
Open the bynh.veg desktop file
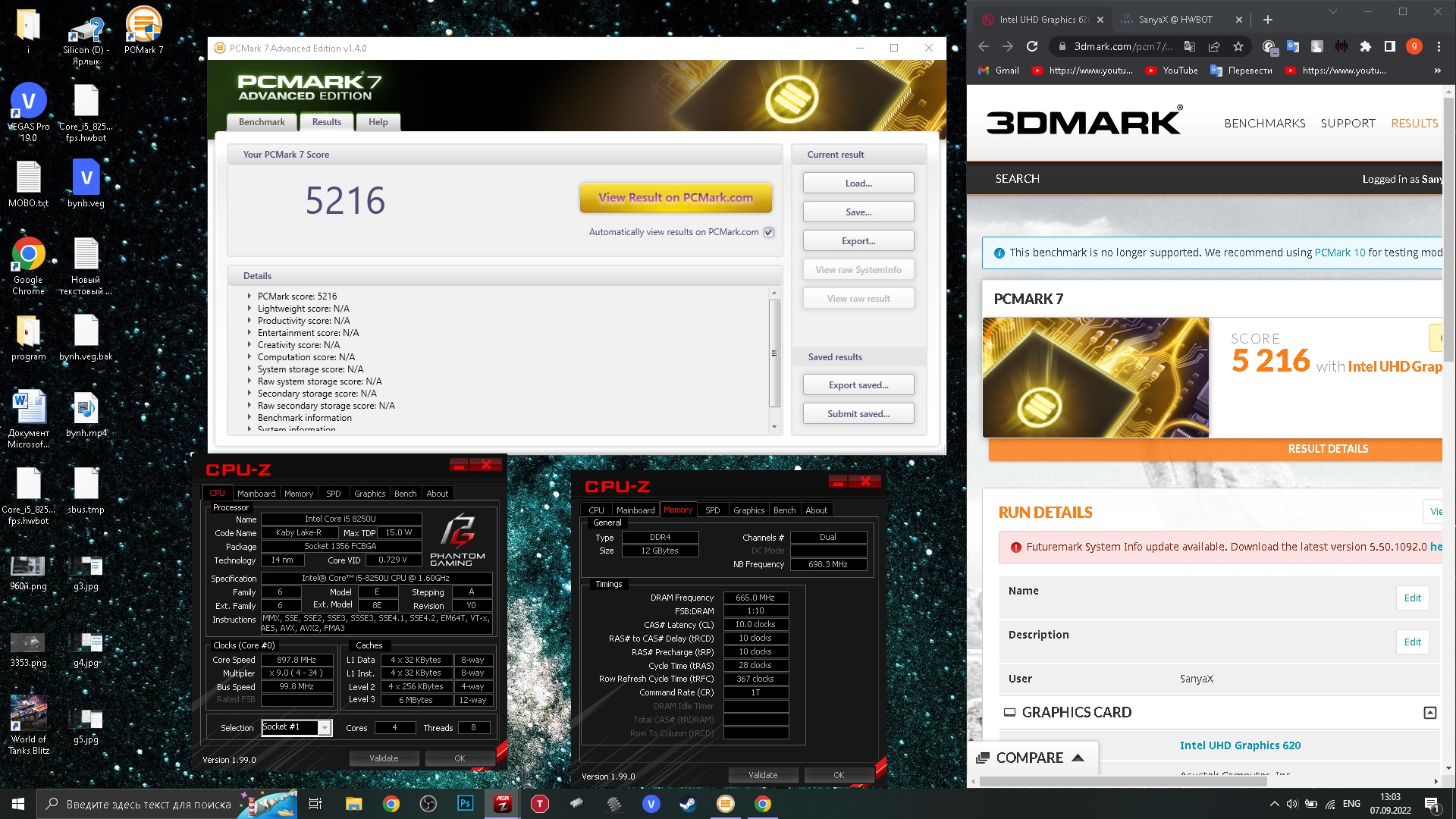point(86,183)
